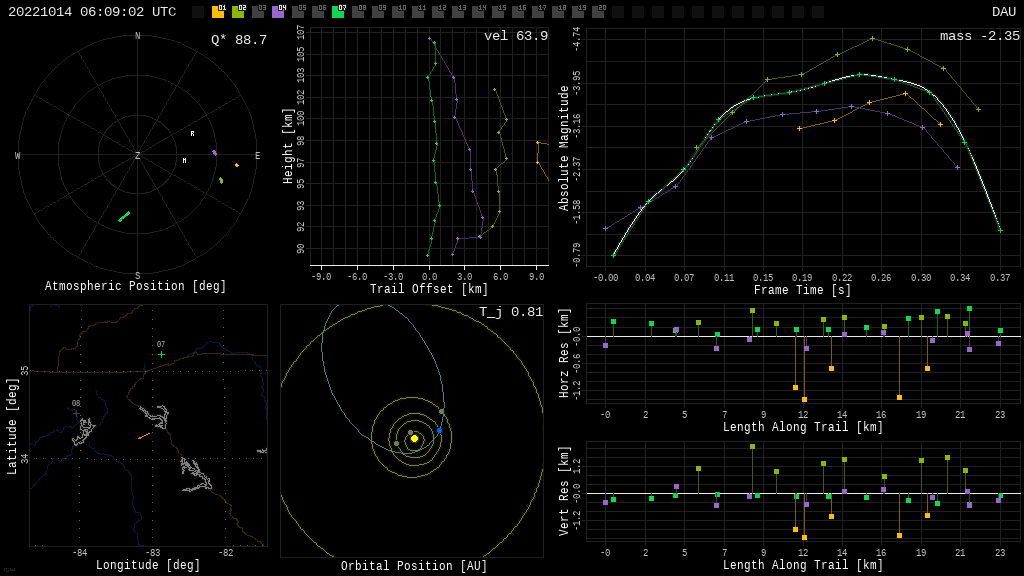Click the blue Earth dot on orbit
The height and width of the screenshot is (576, 1024).
[x=439, y=431]
